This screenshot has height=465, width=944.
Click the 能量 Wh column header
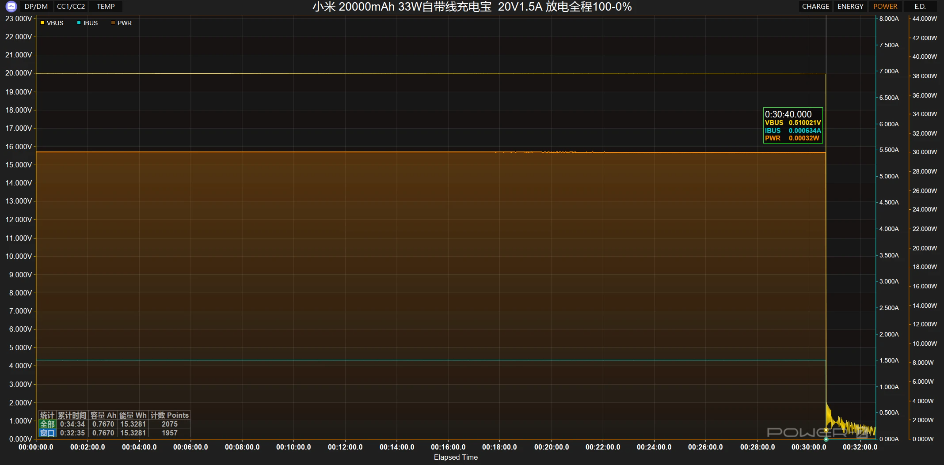[x=133, y=416]
